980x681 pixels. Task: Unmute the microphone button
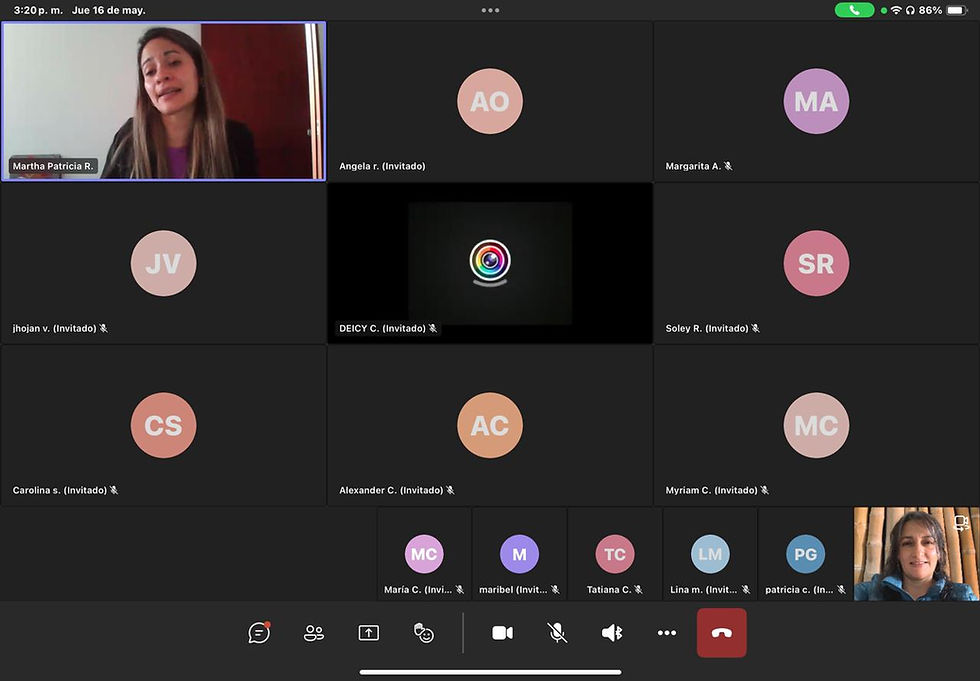(557, 633)
